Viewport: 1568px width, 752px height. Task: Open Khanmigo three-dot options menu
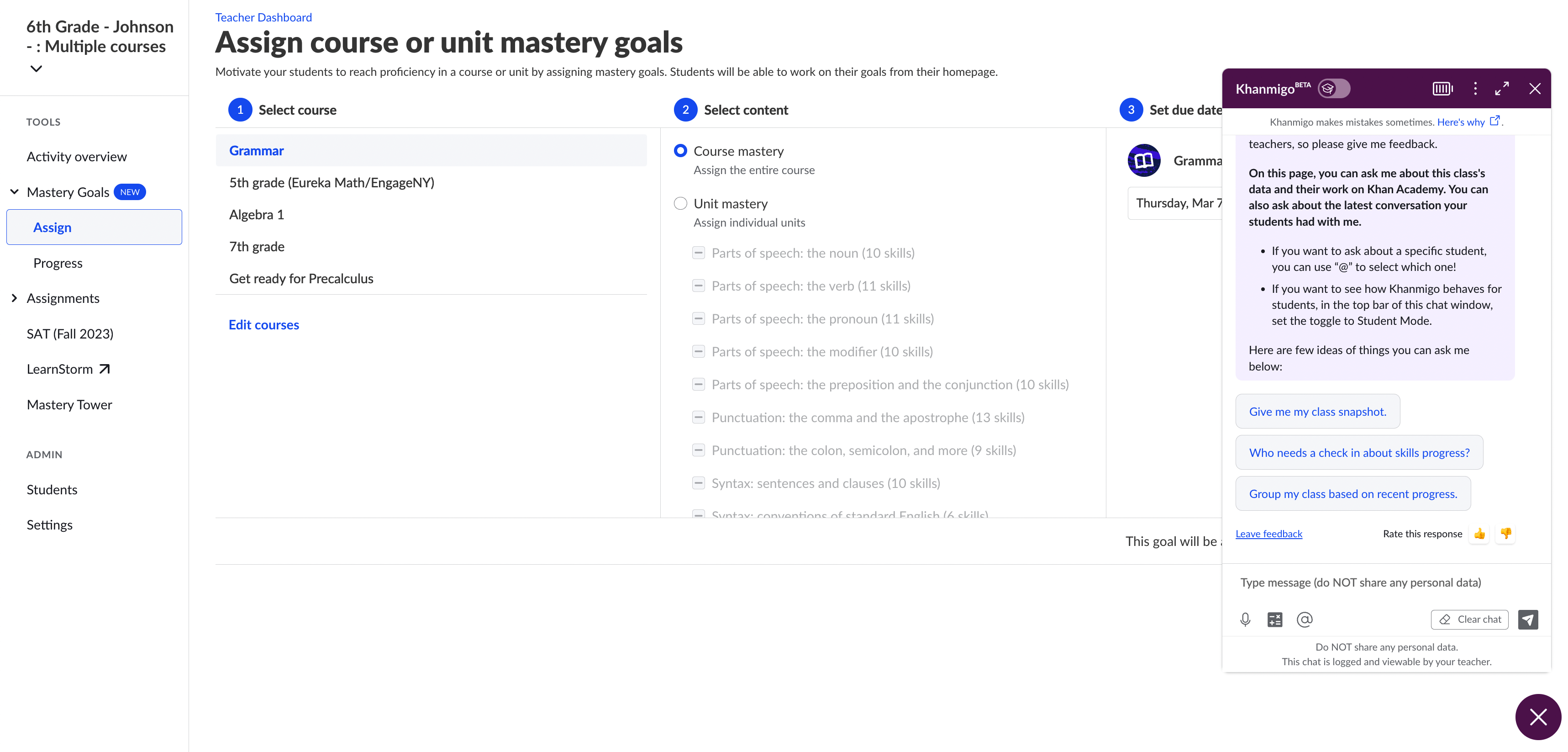1475,89
